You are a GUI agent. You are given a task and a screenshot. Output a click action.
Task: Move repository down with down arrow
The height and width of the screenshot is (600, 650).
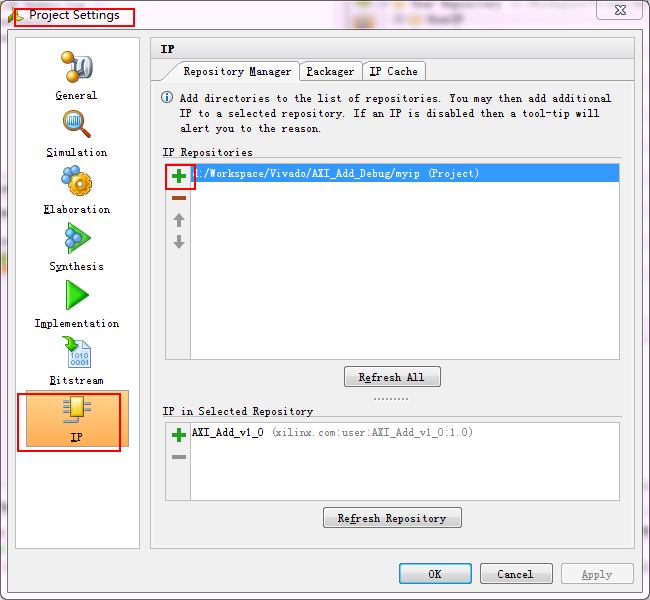(179, 242)
